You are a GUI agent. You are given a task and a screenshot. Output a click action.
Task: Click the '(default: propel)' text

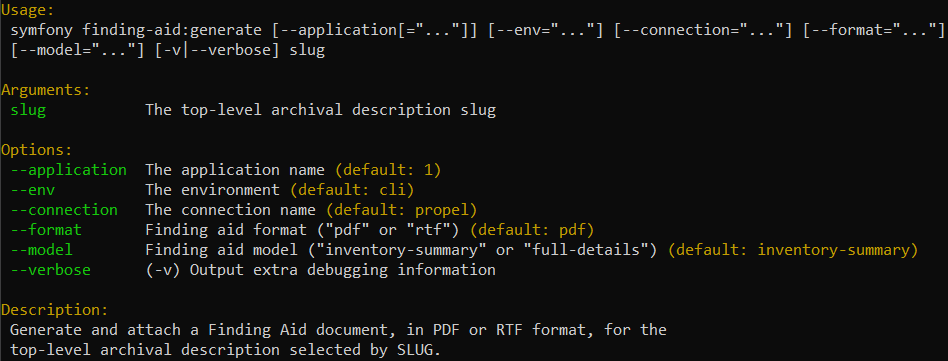pos(401,210)
